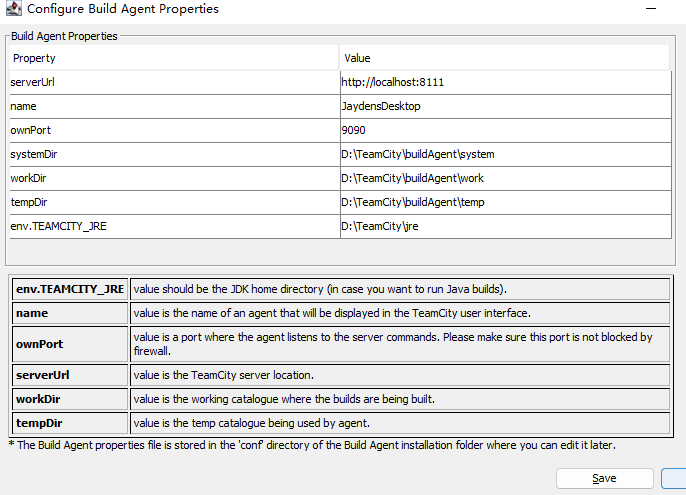Edit the name value JaydensDesktop
This screenshot has width=686, height=495.
tap(506, 106)
